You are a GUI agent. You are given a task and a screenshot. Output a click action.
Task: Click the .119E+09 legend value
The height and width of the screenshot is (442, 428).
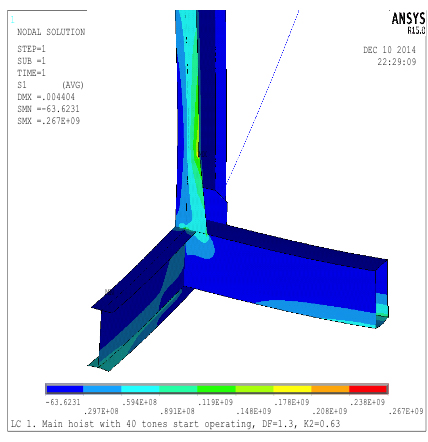pyautogui.click(x=215, y=402)
